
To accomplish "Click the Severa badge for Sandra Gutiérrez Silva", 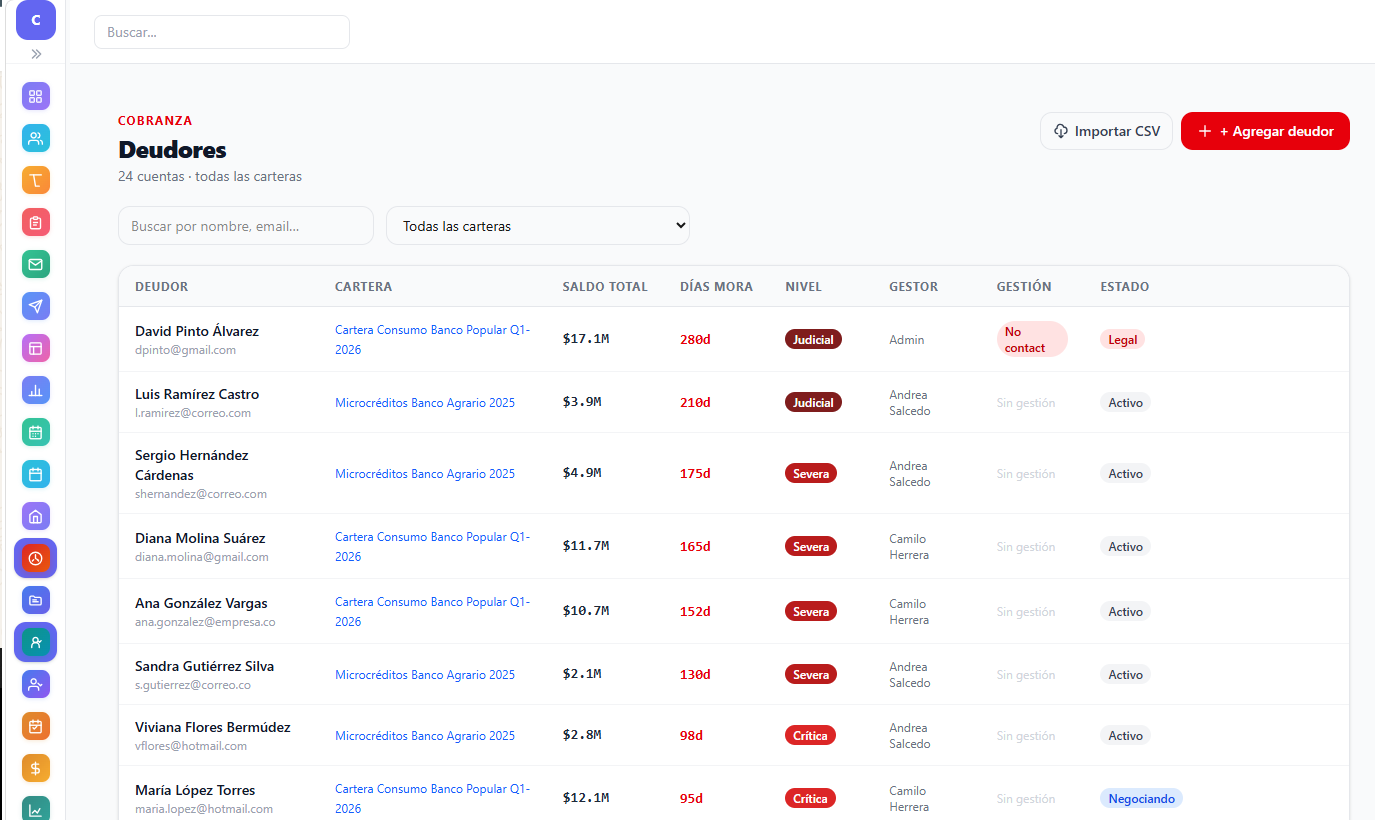I will point(811,675).
